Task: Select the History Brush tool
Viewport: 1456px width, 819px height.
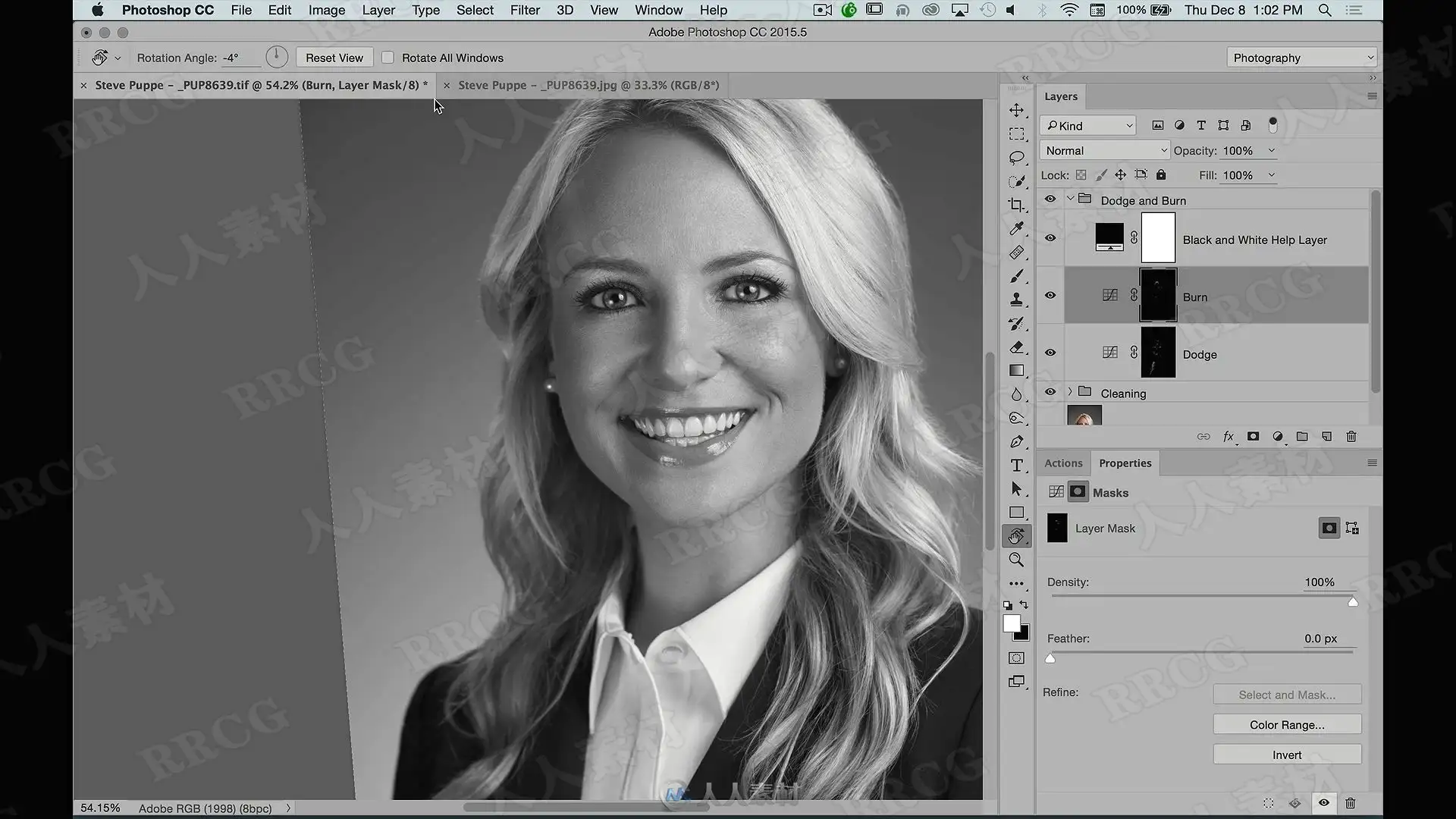Action: pos(1016,324)
